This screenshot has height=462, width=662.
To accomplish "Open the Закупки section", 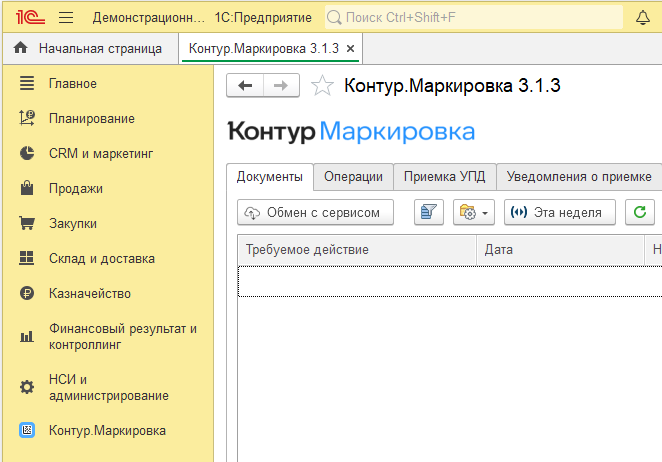I will pyautogui.click(x=73, y=223).
